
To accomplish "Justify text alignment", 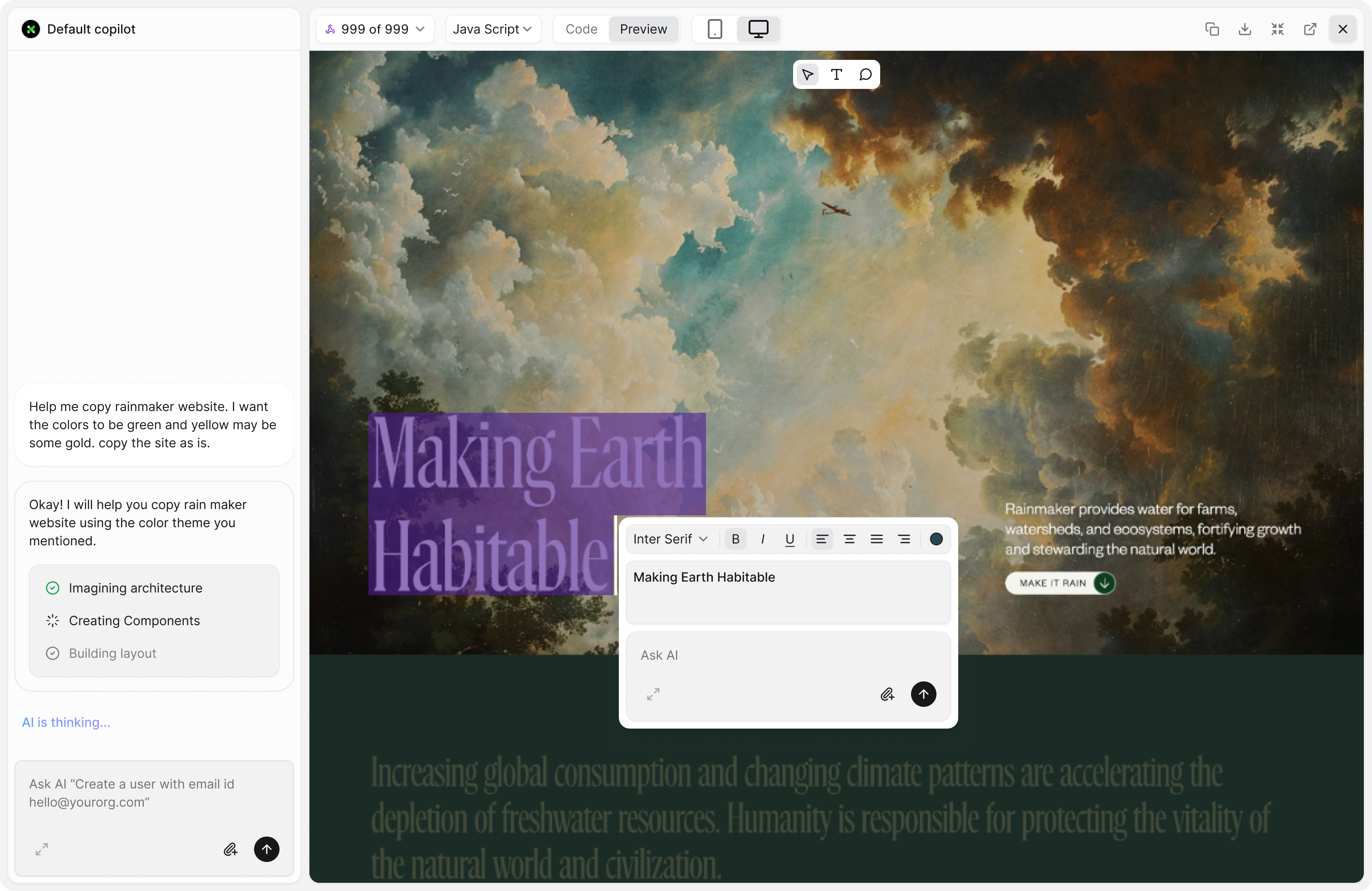I will coord(876,539).
